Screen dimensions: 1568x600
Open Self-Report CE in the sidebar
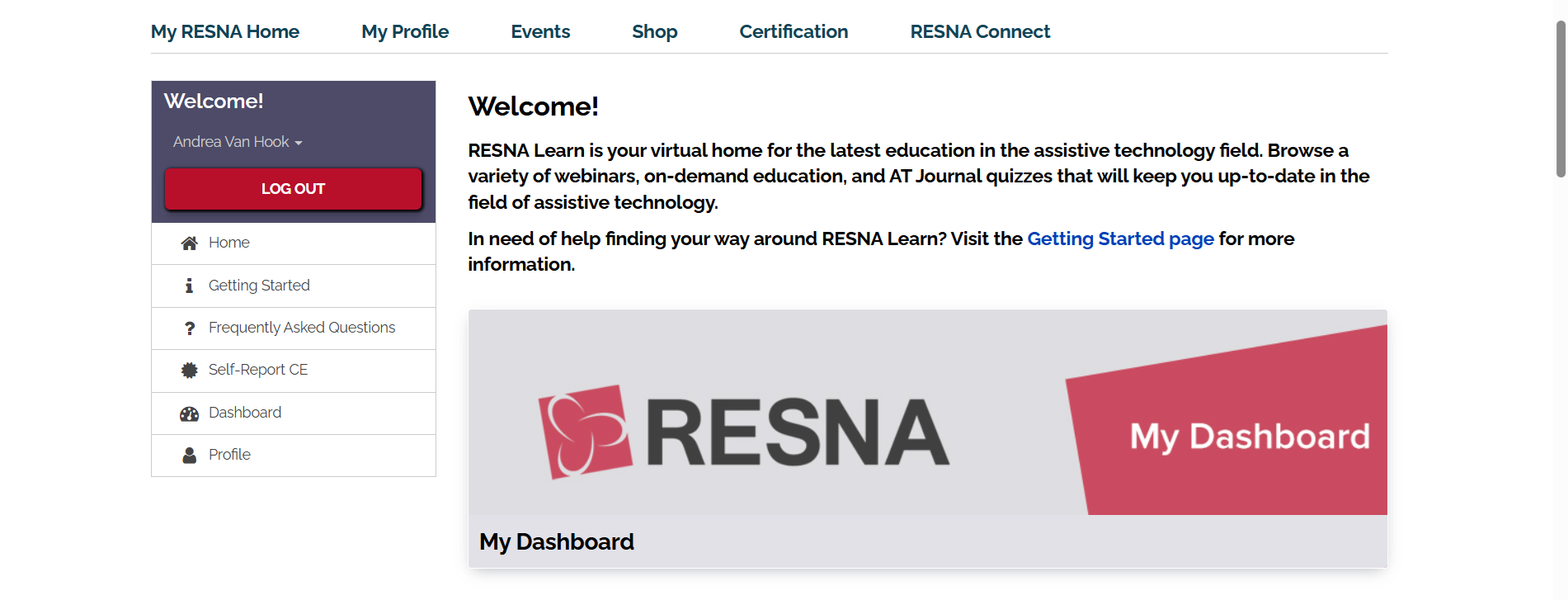(294, 371)
